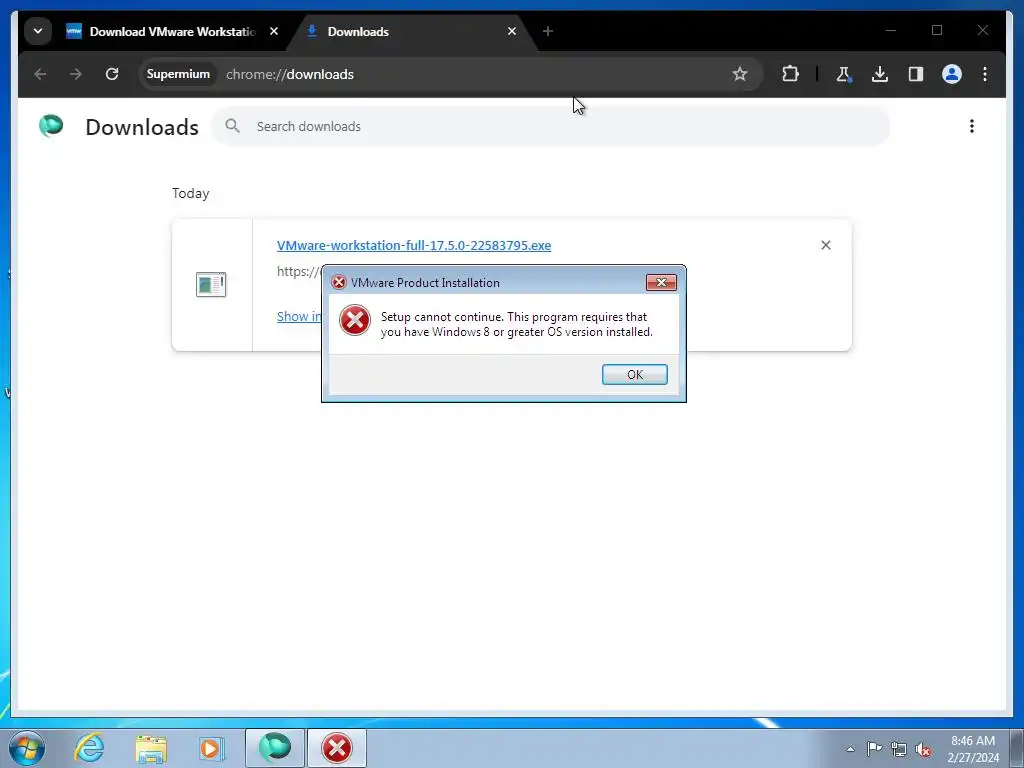Viewport: 1024px width, 768px height.
Task: Switch to Download VMware Workstation tab
Action: pos(172,31)
